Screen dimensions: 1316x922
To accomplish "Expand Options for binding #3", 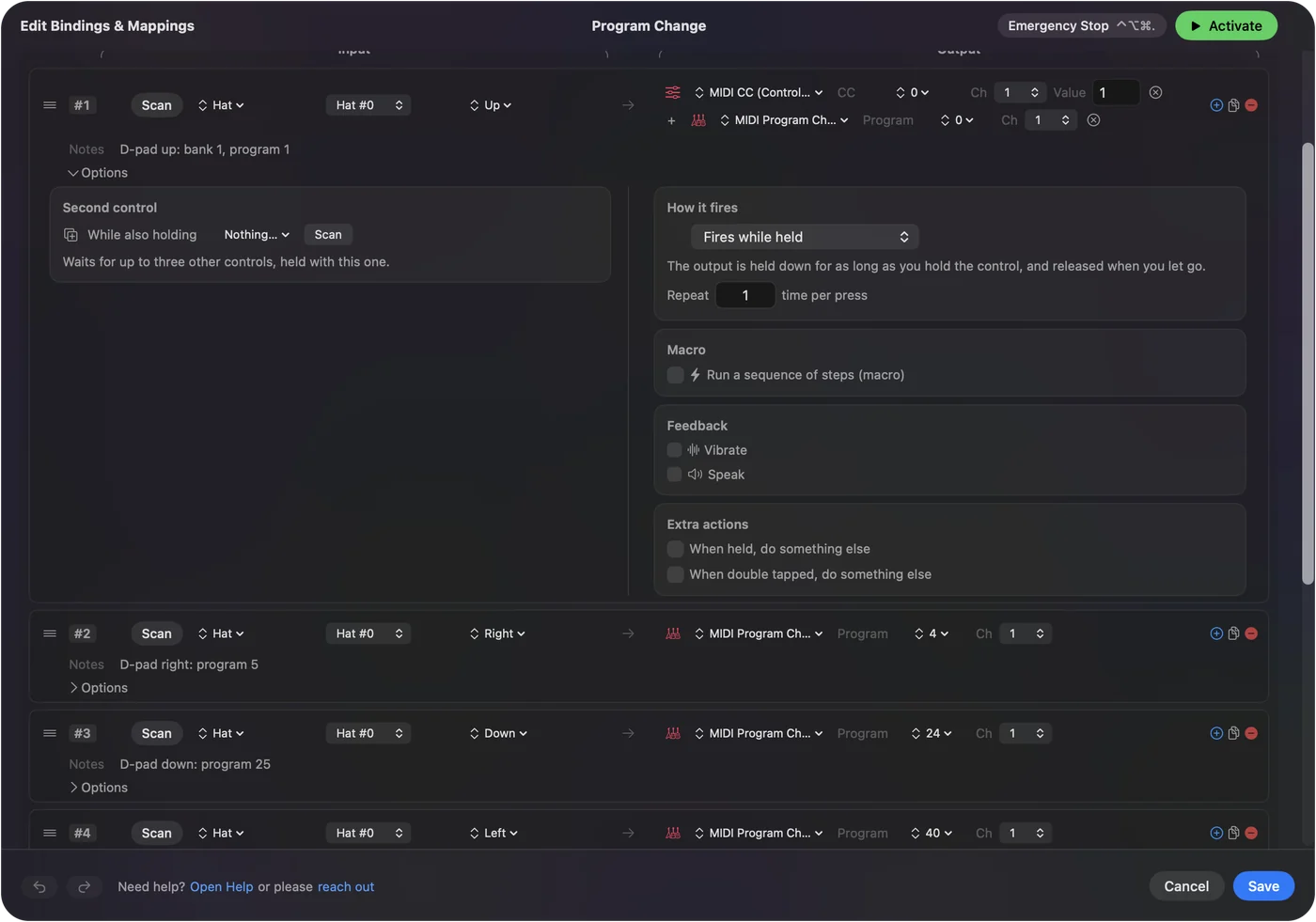I will coord(98,788).
